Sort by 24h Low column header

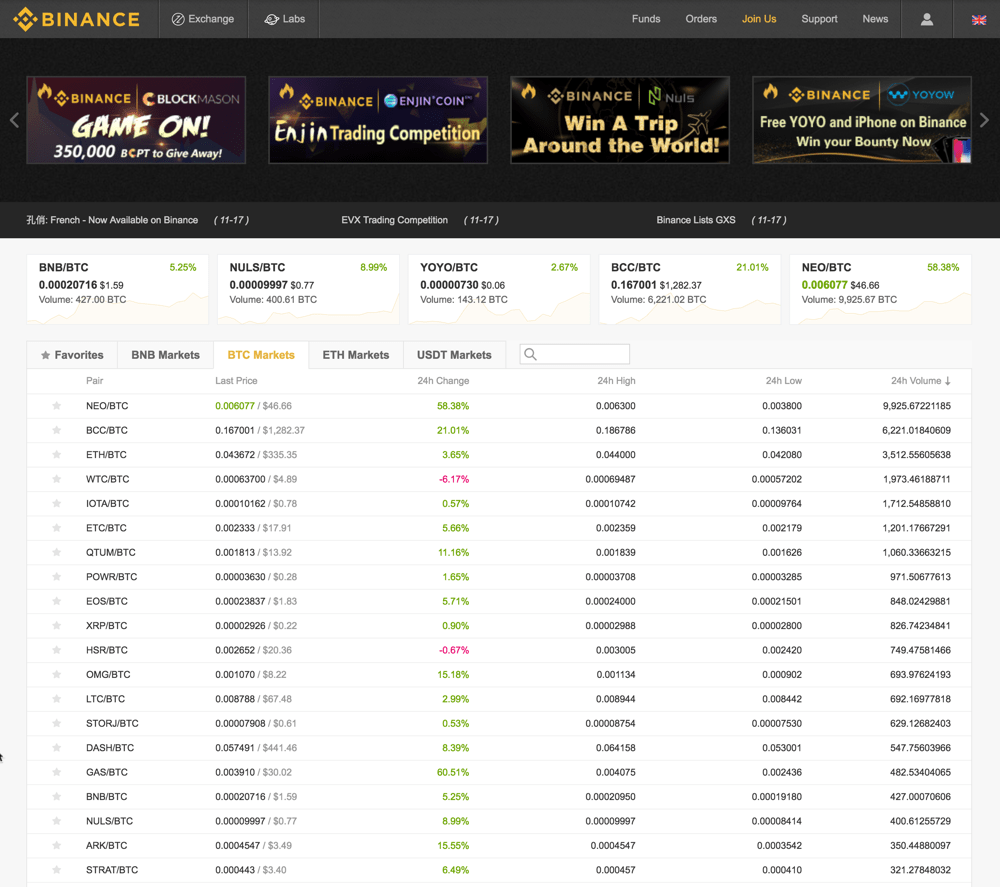pos(784,381)
